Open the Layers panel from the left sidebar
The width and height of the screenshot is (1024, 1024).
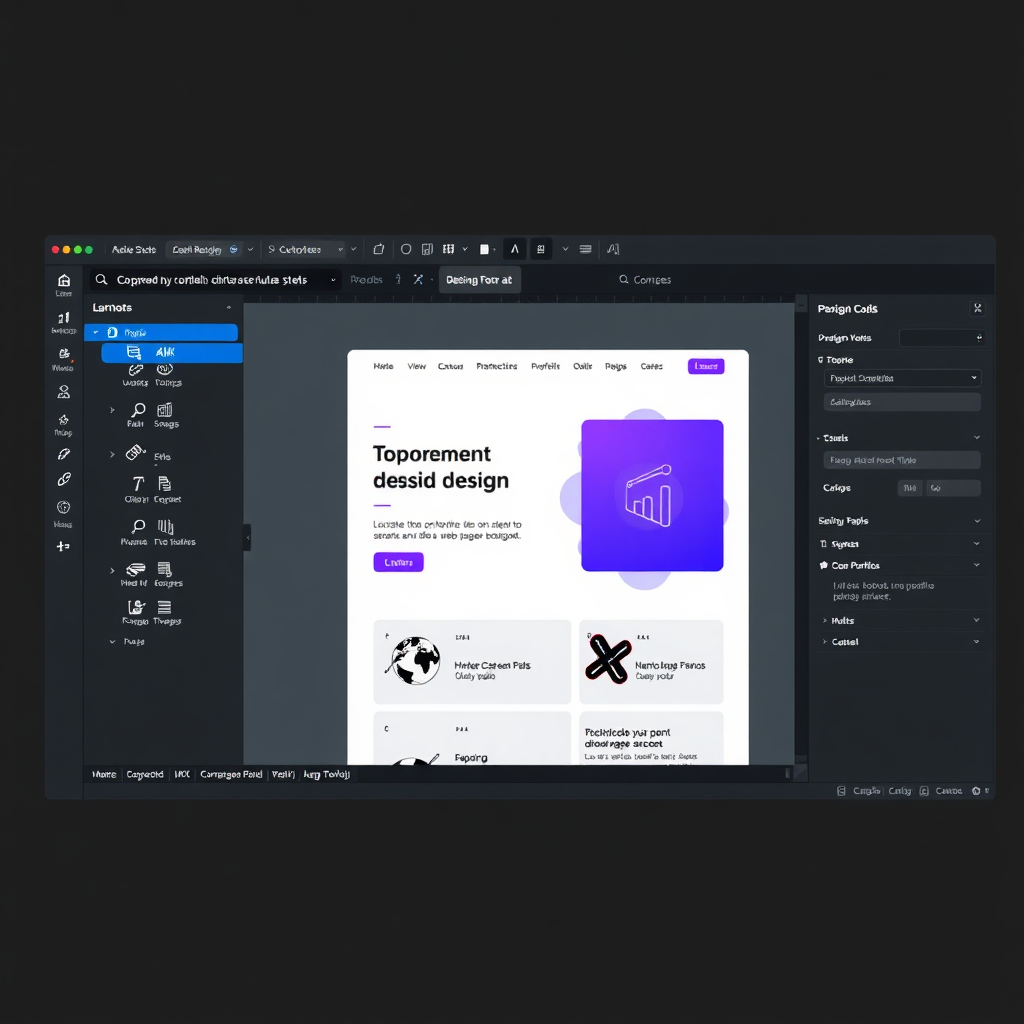click(x=63, y=317)
